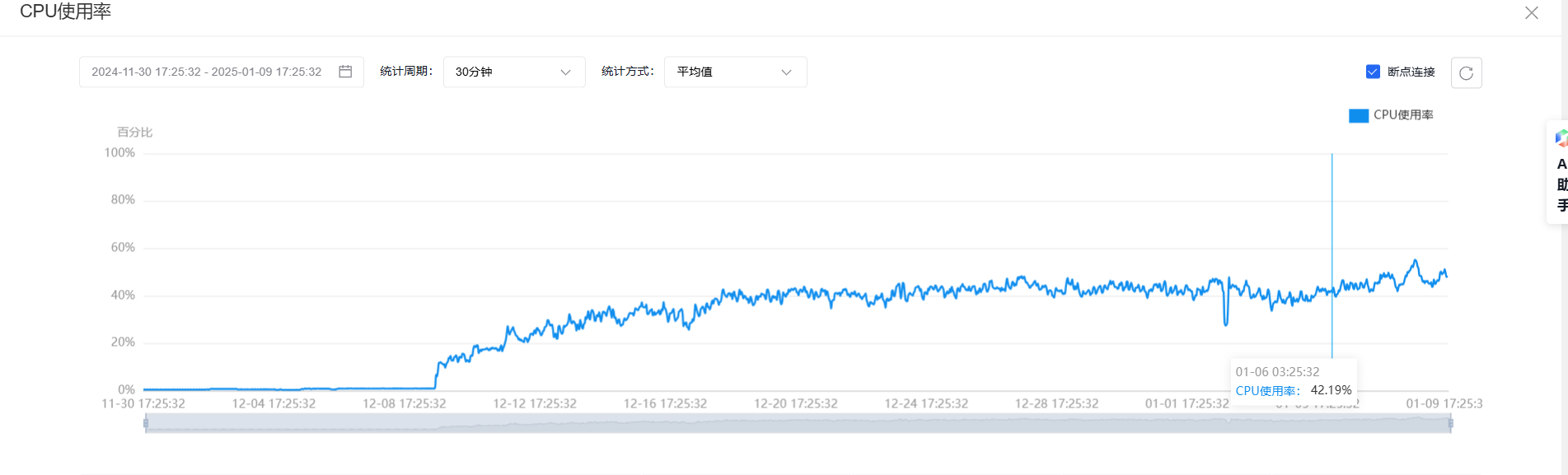
Task: Close the CPU使用率 panel
Action: tap(1531, 13)
